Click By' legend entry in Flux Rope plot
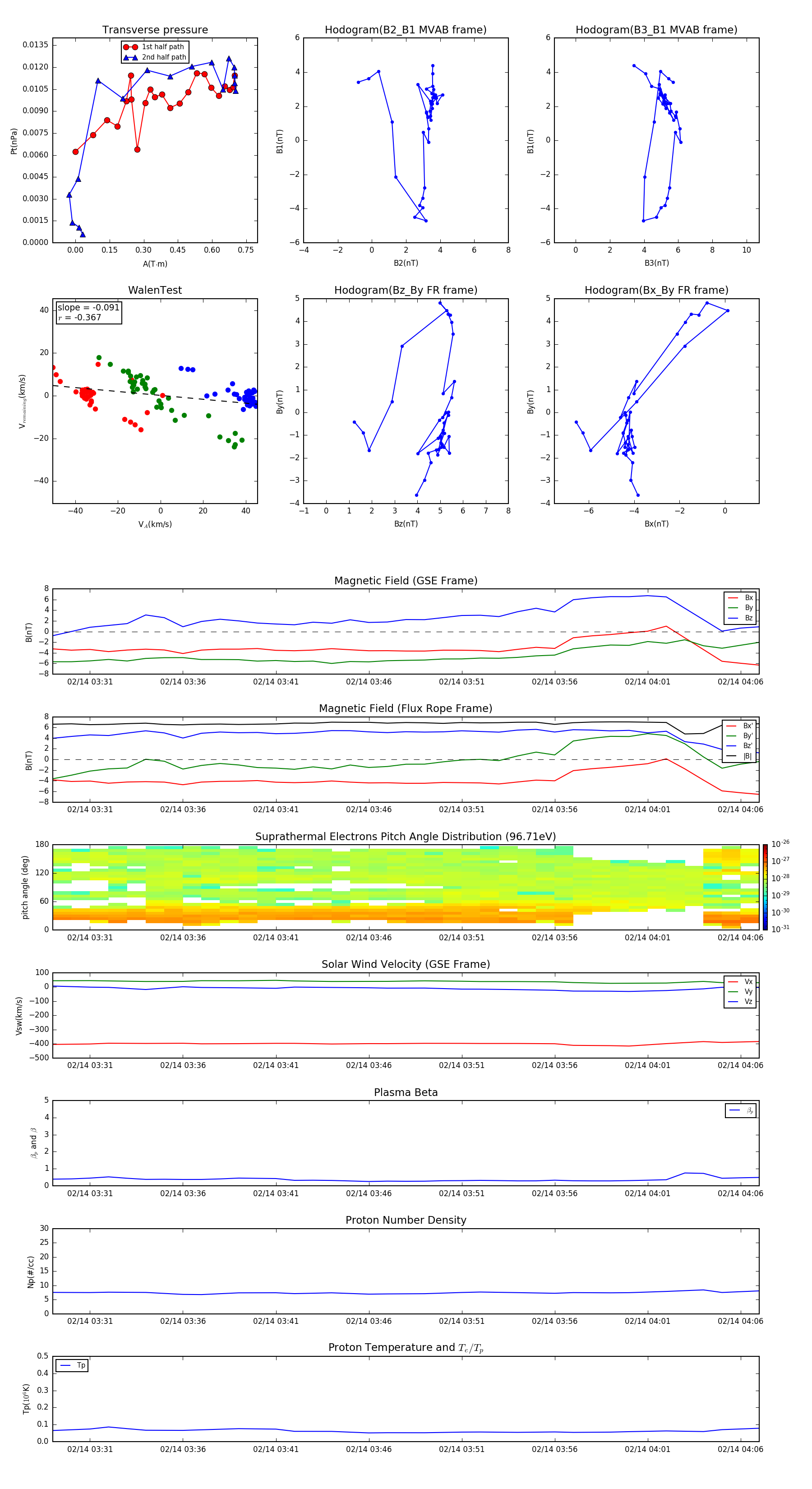The height and width of the screenshot is (1489, 812). point(740,736)
